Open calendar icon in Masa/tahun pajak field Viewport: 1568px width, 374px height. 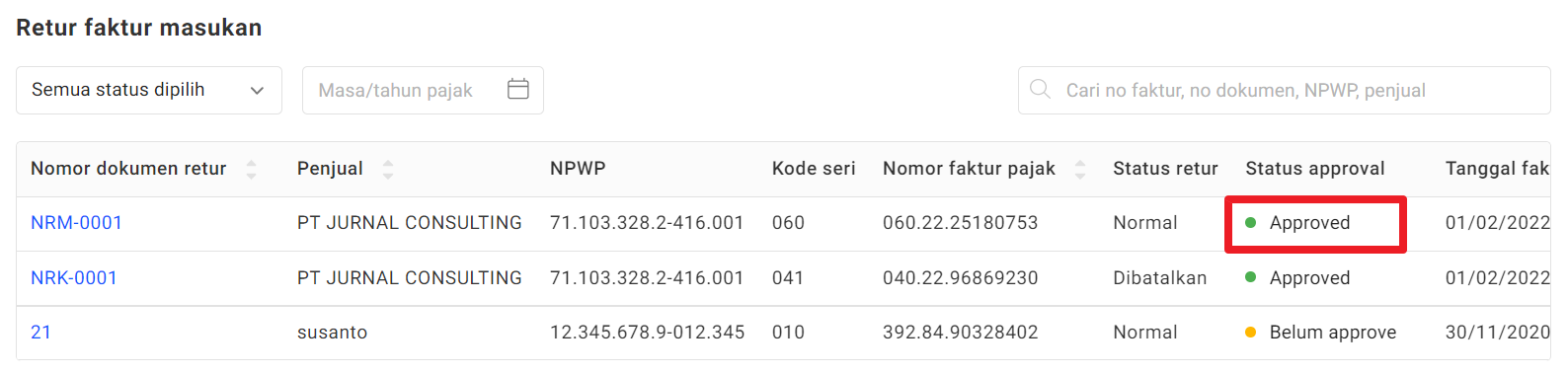click(x=518, y=90)
